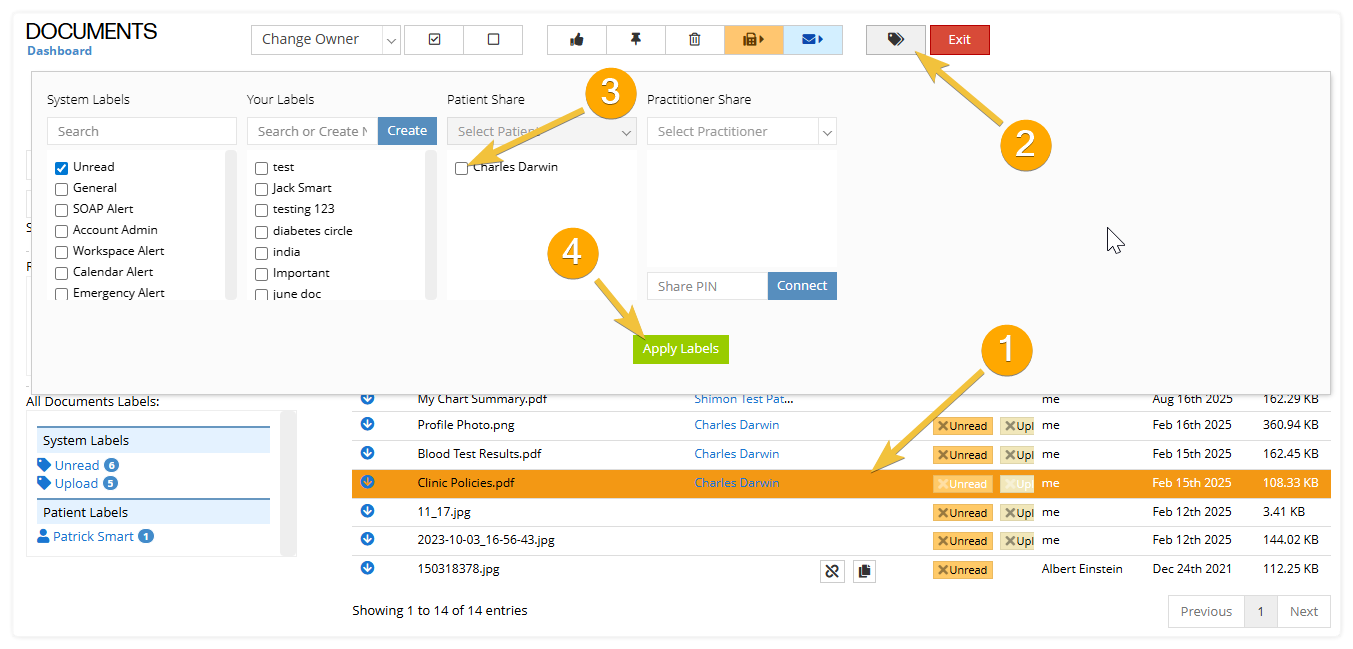Open Shimon Test Pat... link in My Chart Summary row

pos(743,398)
